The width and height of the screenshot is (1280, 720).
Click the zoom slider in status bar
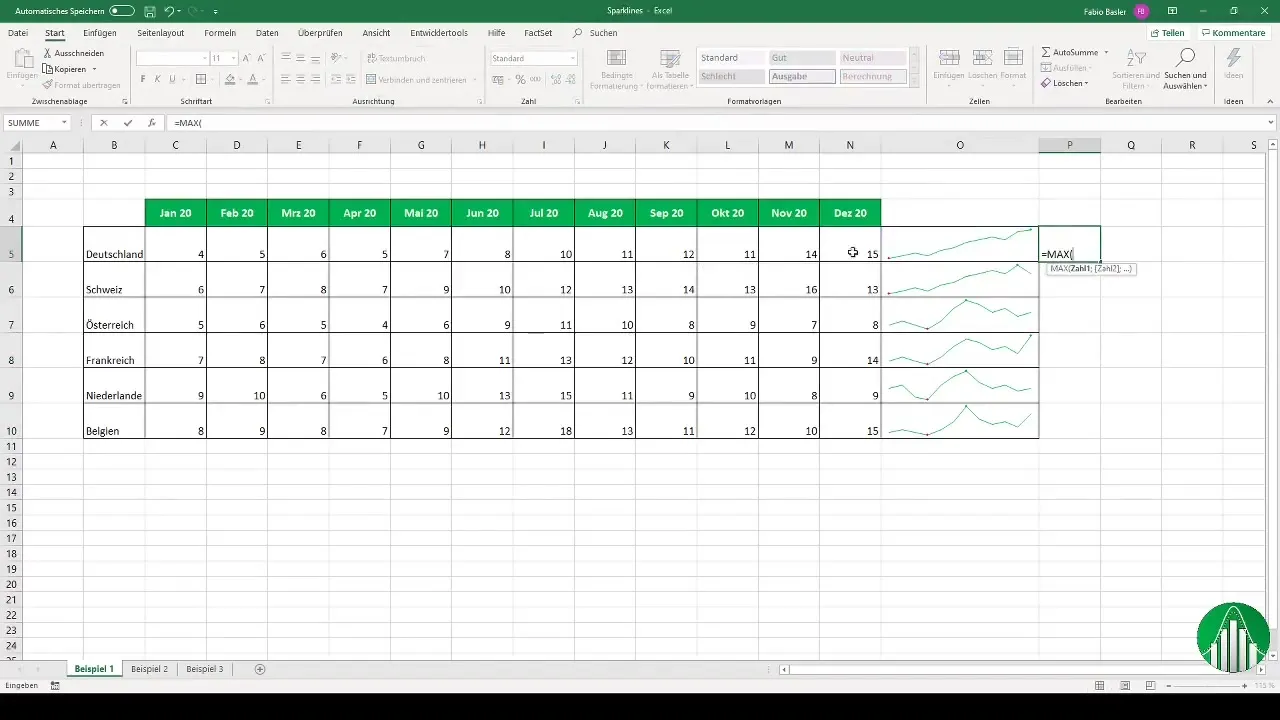1205,686
